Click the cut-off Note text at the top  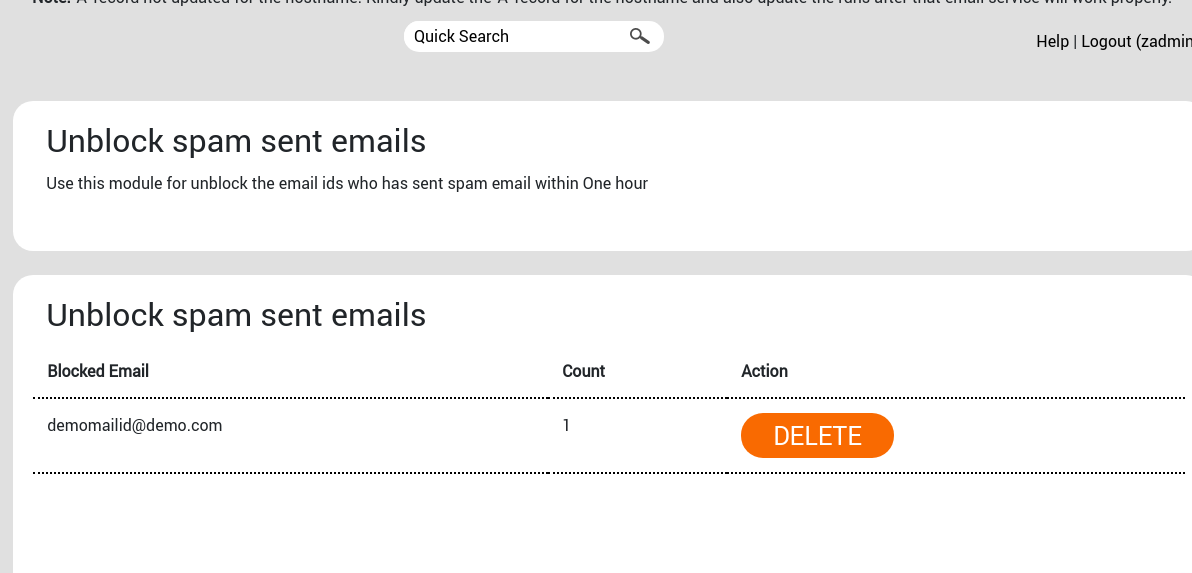600,3
